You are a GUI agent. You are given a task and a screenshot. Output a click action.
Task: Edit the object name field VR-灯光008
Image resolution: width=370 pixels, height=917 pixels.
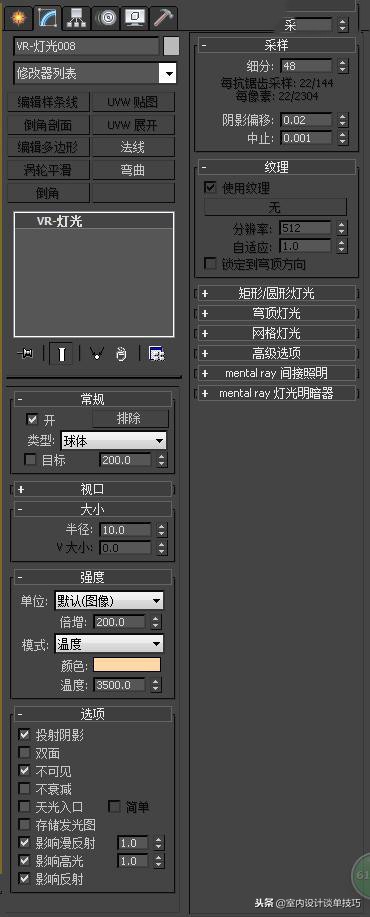pyautogui.click(x=87, y=46)
